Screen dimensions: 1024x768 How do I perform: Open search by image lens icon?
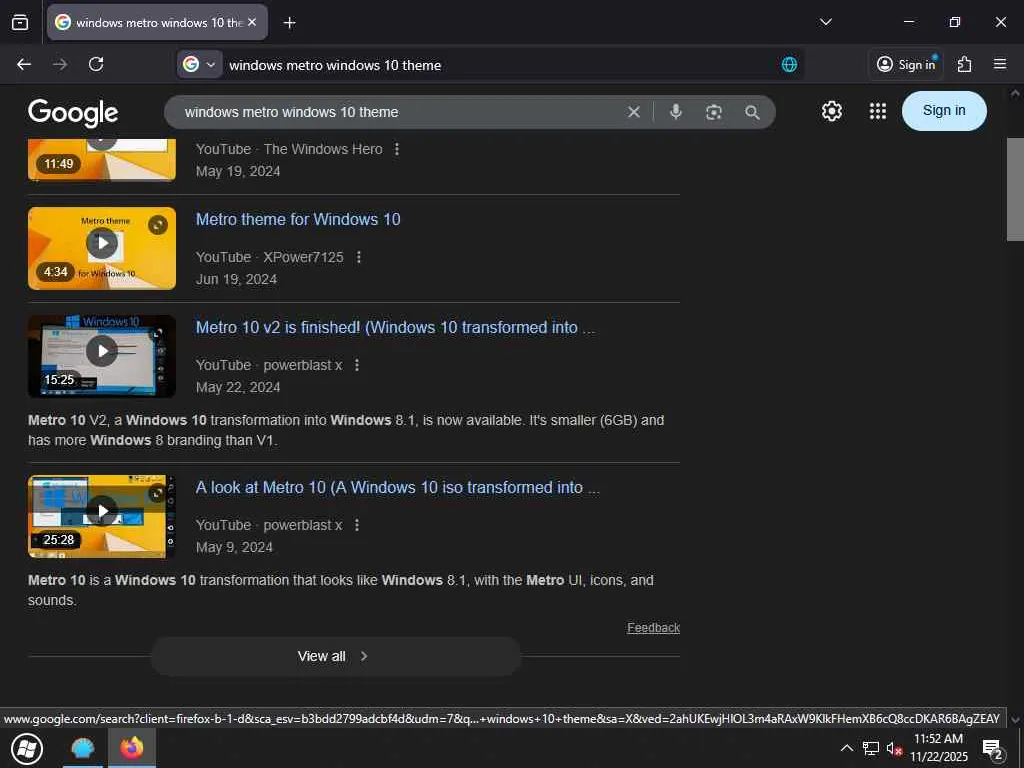714,112
